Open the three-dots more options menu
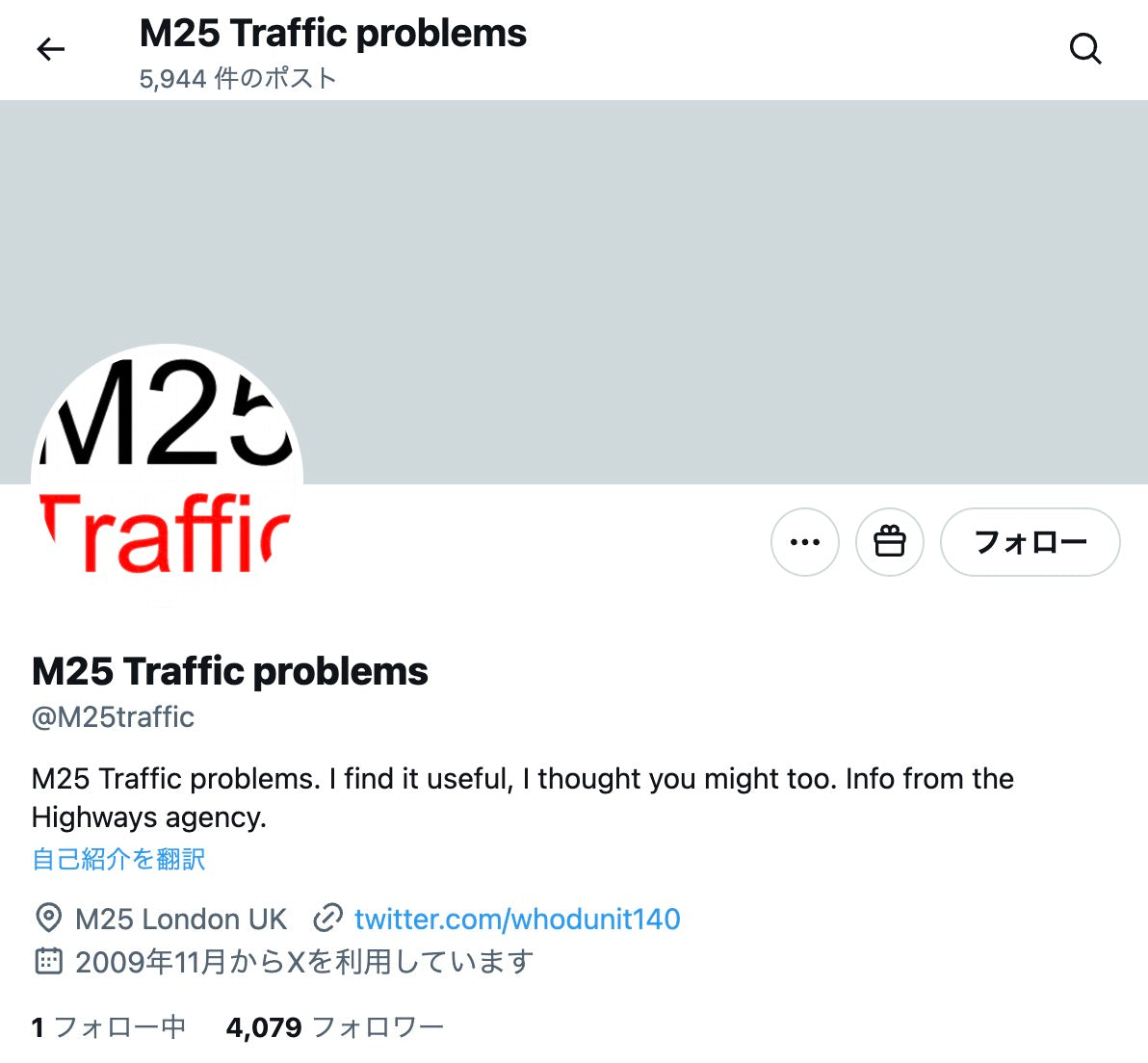Image resolution: width=1148 pixels, height=1063 pixels. 804,542
